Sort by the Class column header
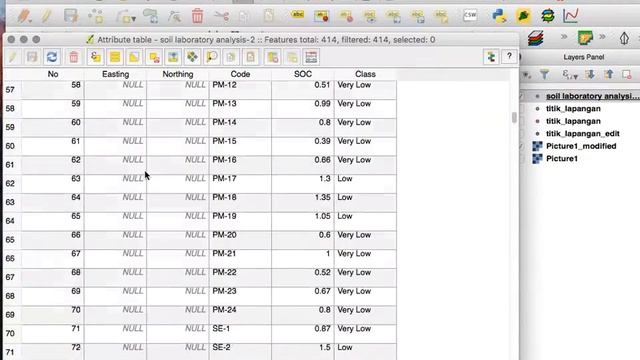The width and height of the screenshot is (640, 360). pyautogui.click(x=365, y=74)
